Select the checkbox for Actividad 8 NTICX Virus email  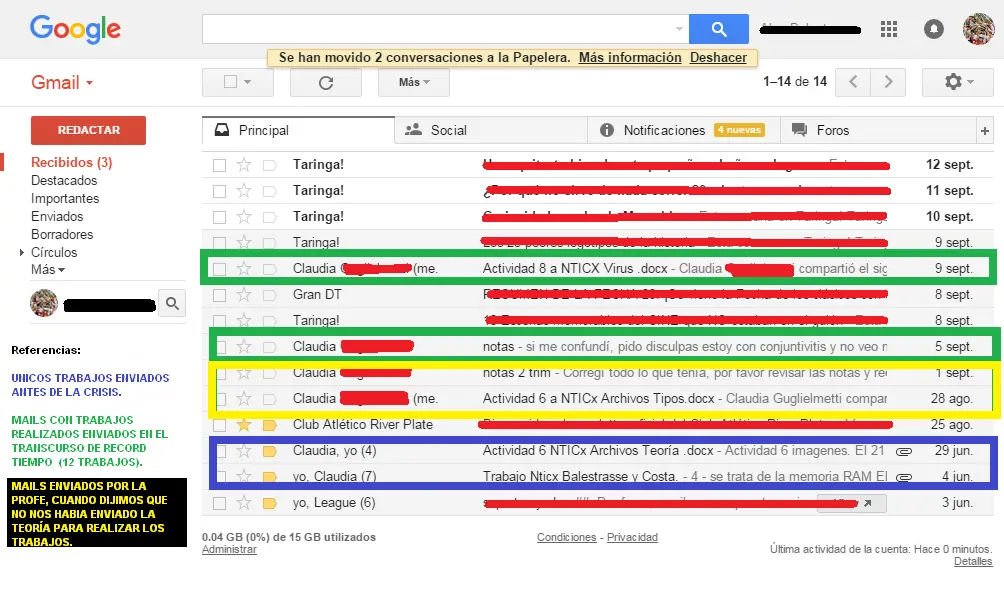(x=220, y=270)
